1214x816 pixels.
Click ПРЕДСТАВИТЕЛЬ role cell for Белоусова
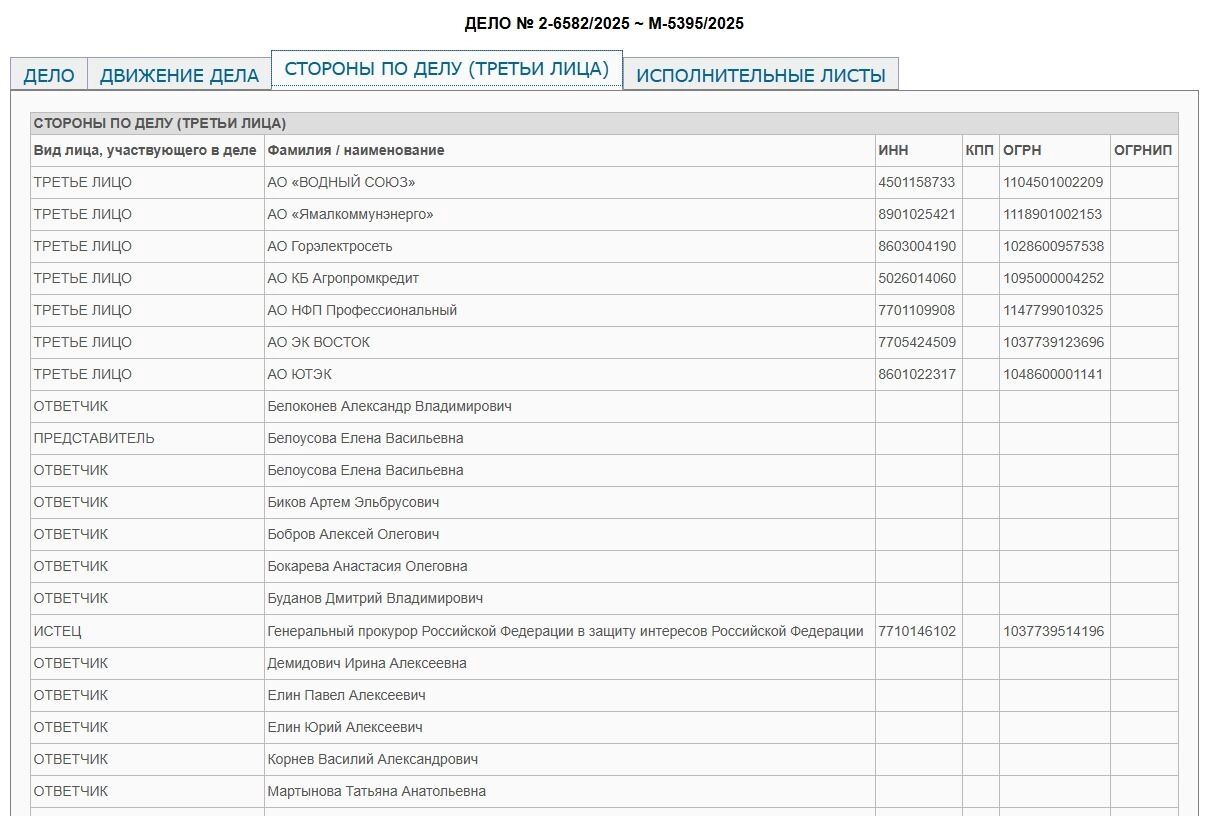tap(94, 438)
